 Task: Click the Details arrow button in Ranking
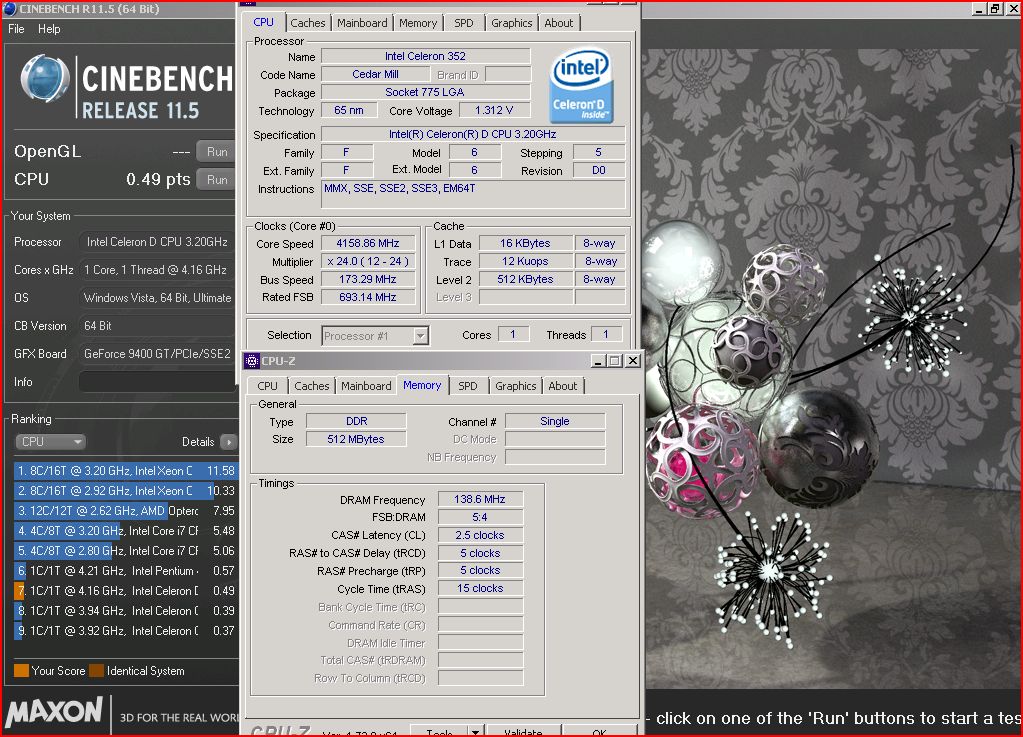228,442
